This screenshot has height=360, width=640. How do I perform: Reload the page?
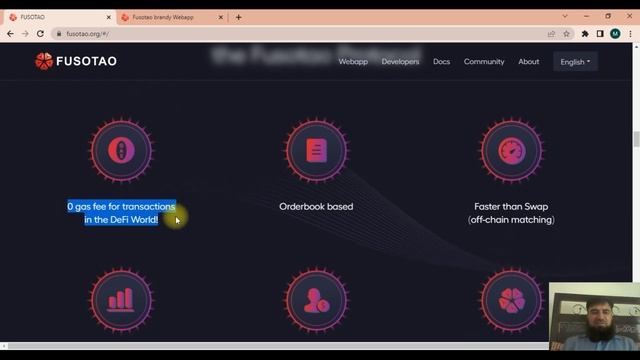click(x=40, y=34)
